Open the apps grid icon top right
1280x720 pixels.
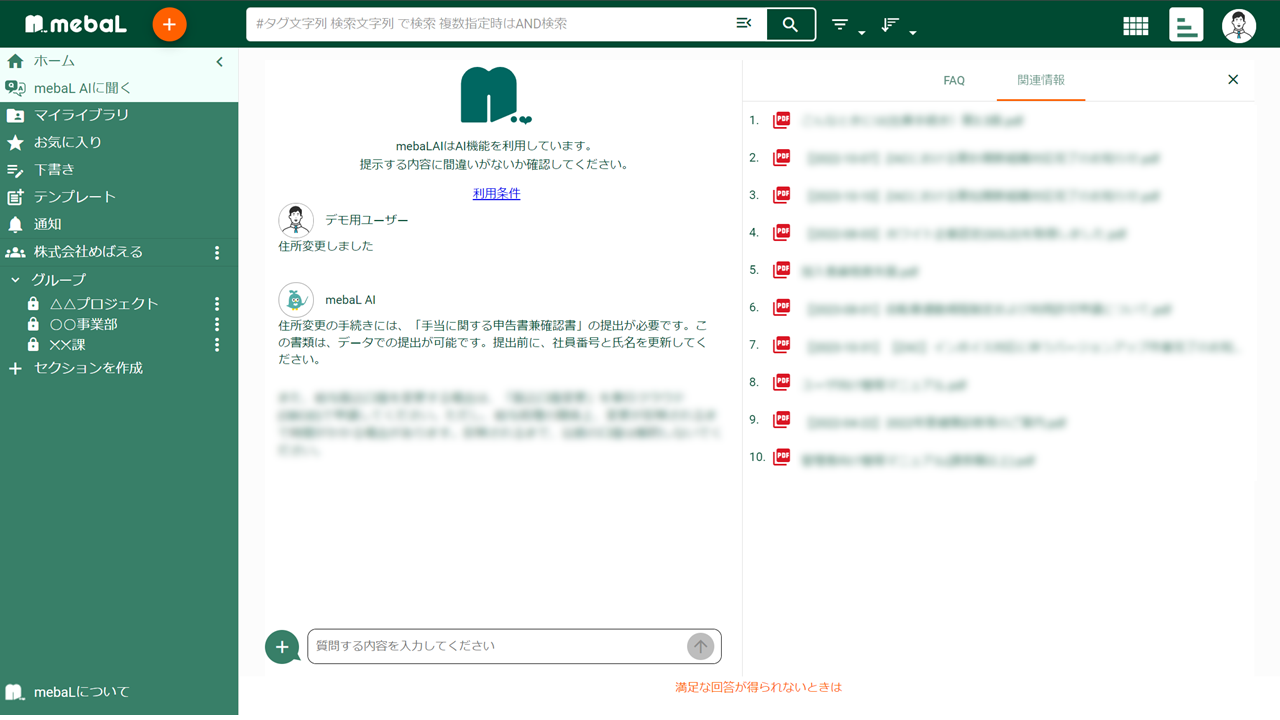(1135, 24)
